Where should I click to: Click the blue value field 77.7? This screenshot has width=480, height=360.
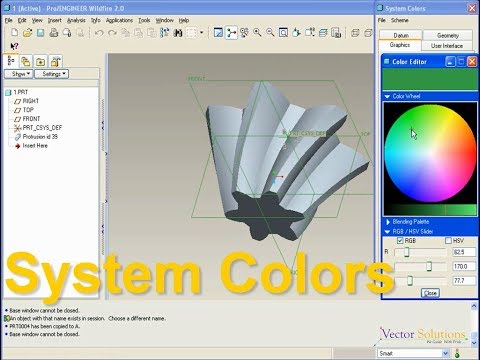464,281
